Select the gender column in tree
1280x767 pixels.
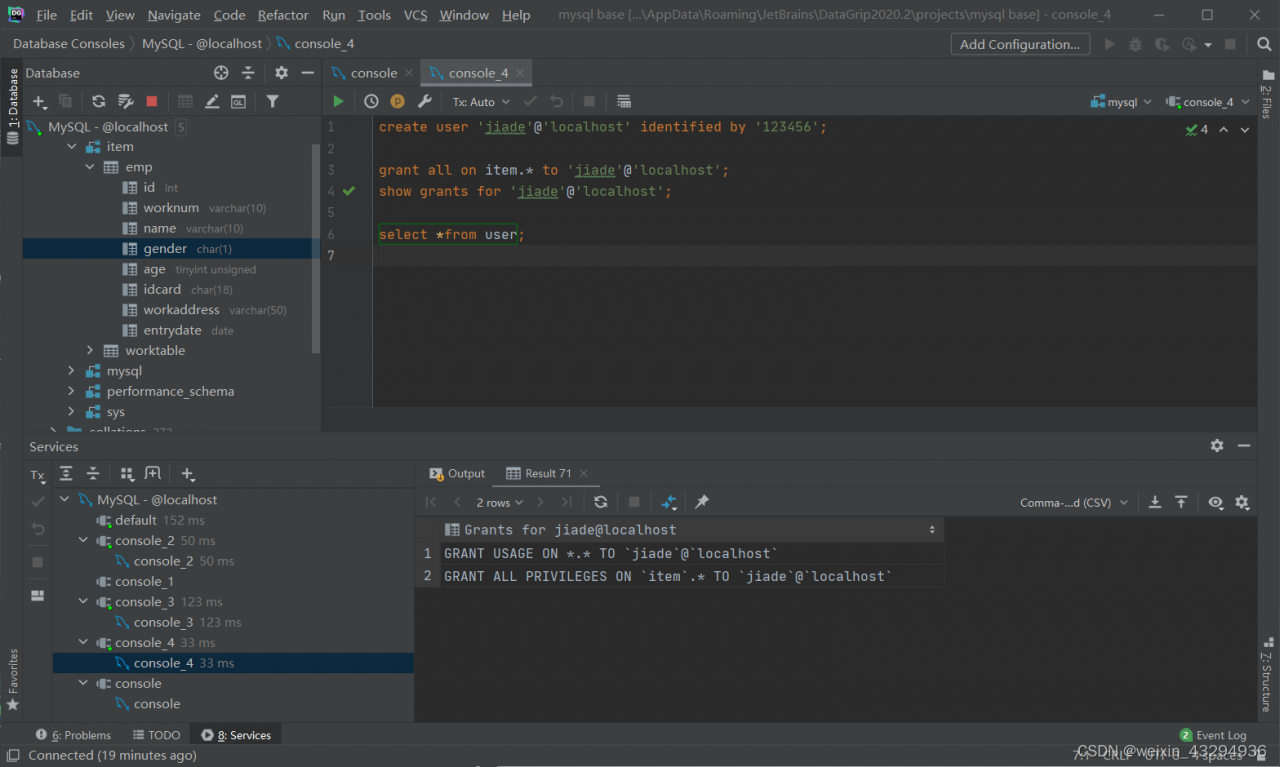pyautogui.click(x=165, y=249)
